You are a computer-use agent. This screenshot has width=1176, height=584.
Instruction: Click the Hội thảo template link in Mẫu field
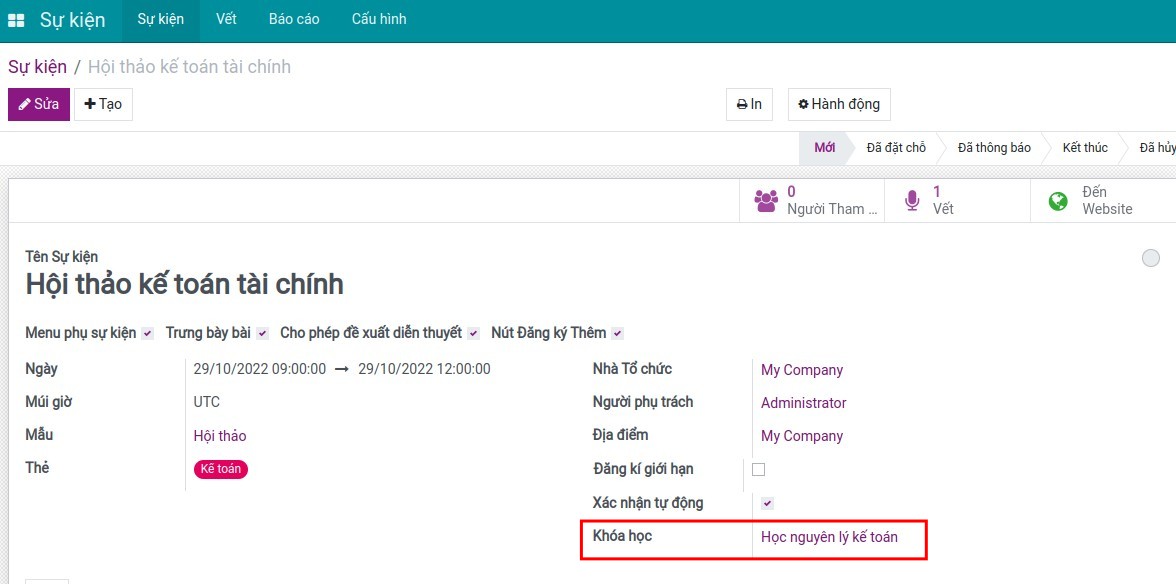pyautogui.click(x=219, y=435)
